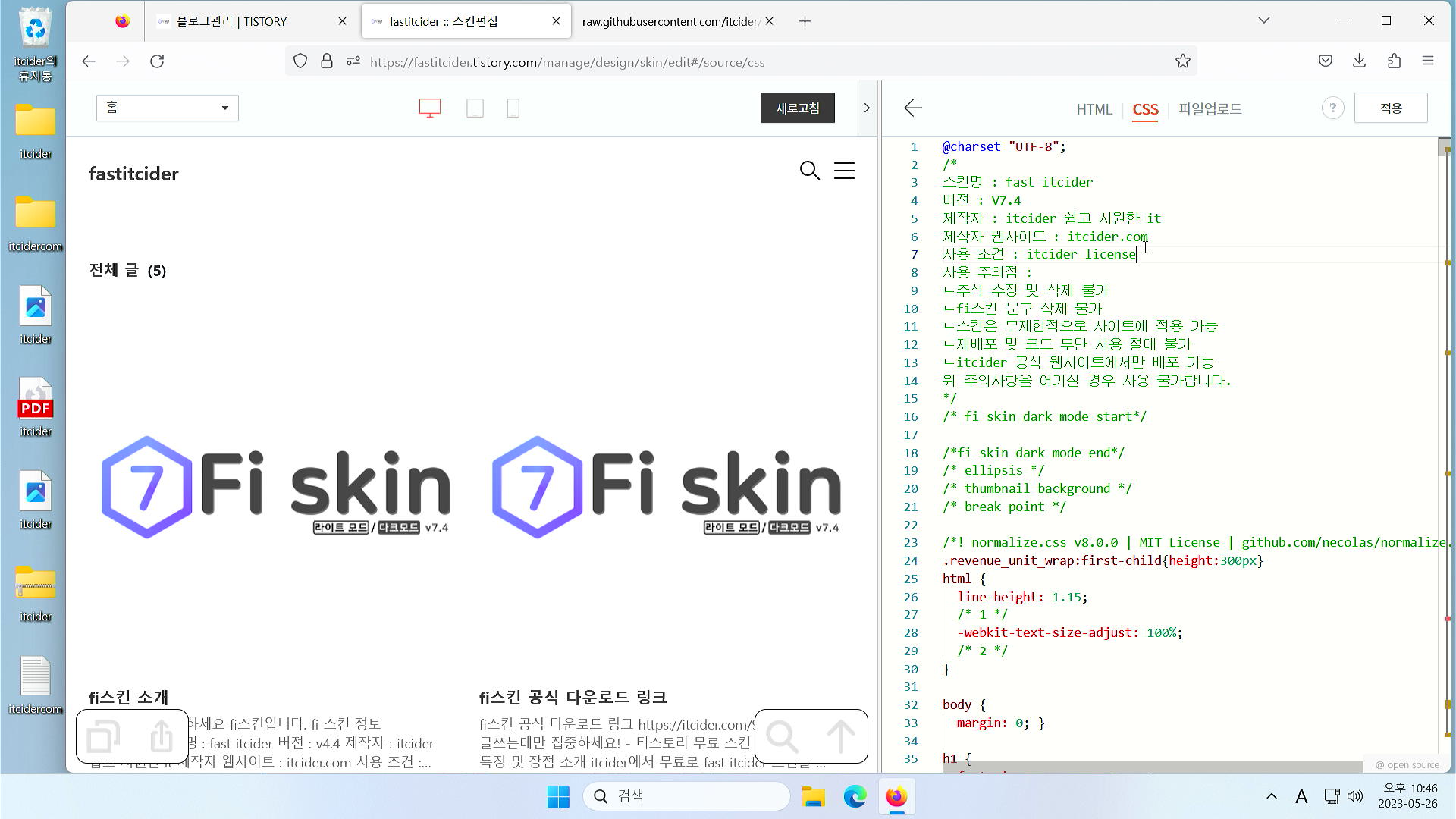Viewport: 1456px width, 819px height.
Task: Click the browser address bar URL
Action: 567,62
